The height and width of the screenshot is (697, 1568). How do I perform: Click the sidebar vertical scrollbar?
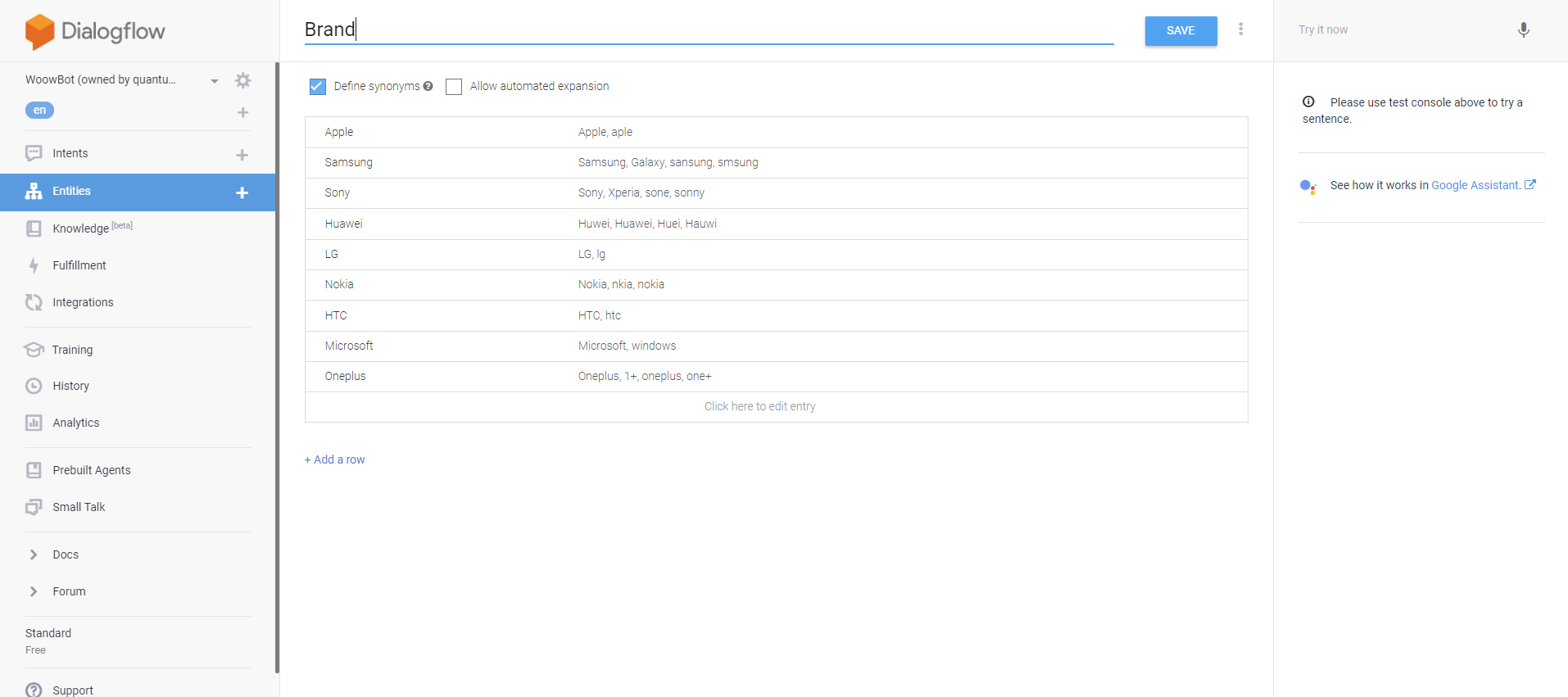[278, 369]
